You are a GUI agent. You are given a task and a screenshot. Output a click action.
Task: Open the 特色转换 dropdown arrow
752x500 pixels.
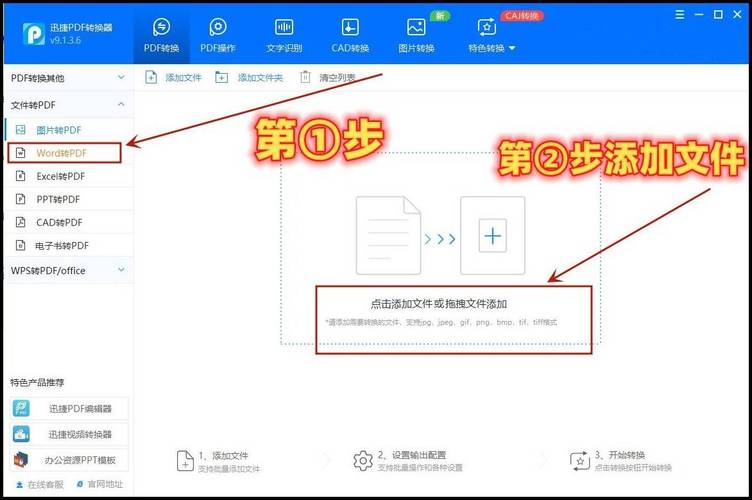512,48
